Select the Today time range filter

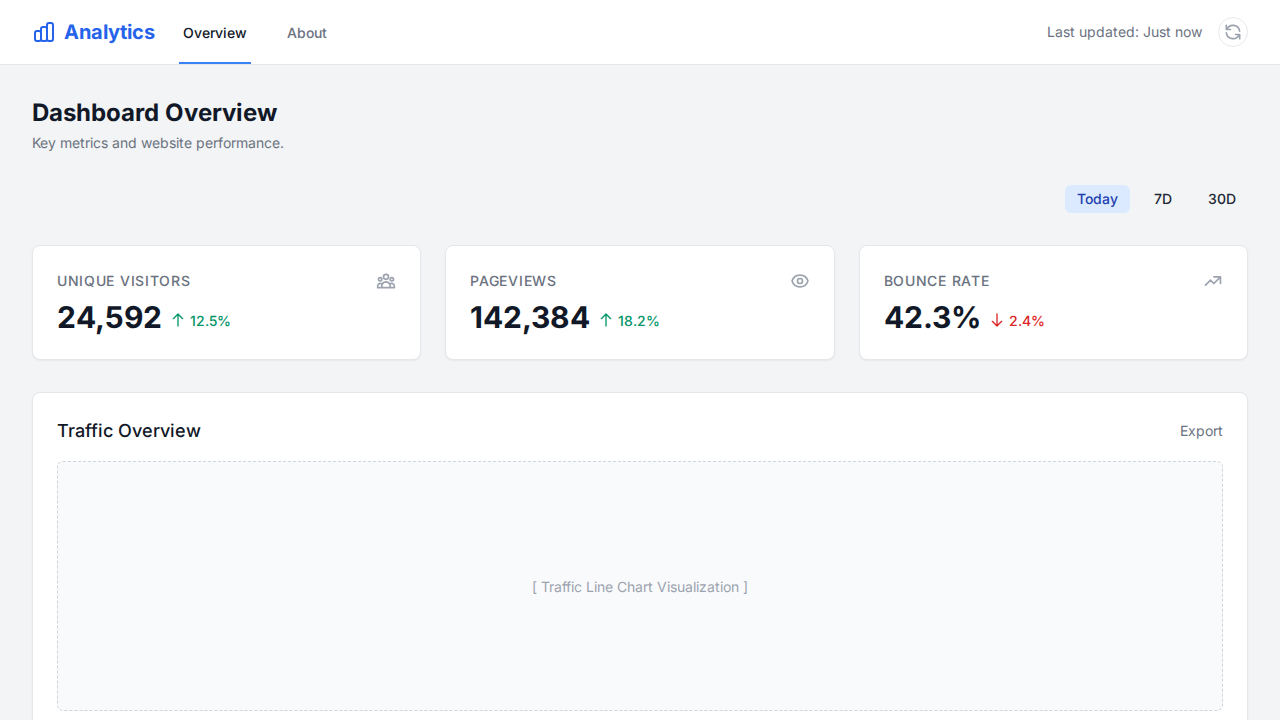click(x=1097, y=199)
